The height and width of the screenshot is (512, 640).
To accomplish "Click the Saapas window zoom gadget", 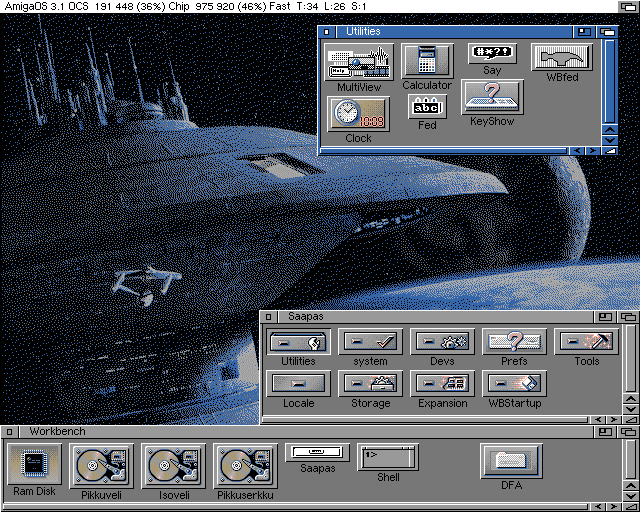I will pyautogui.click(x=605, y=317).
